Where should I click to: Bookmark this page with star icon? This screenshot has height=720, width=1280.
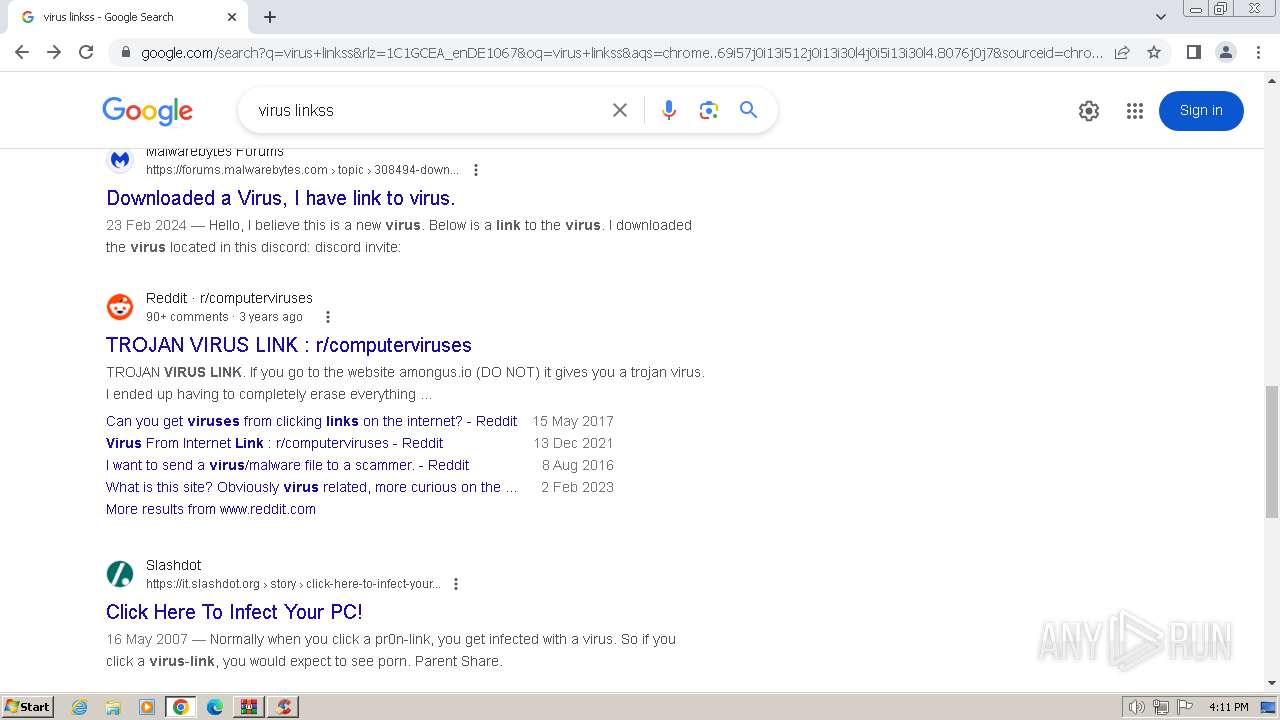(1154, 52)
